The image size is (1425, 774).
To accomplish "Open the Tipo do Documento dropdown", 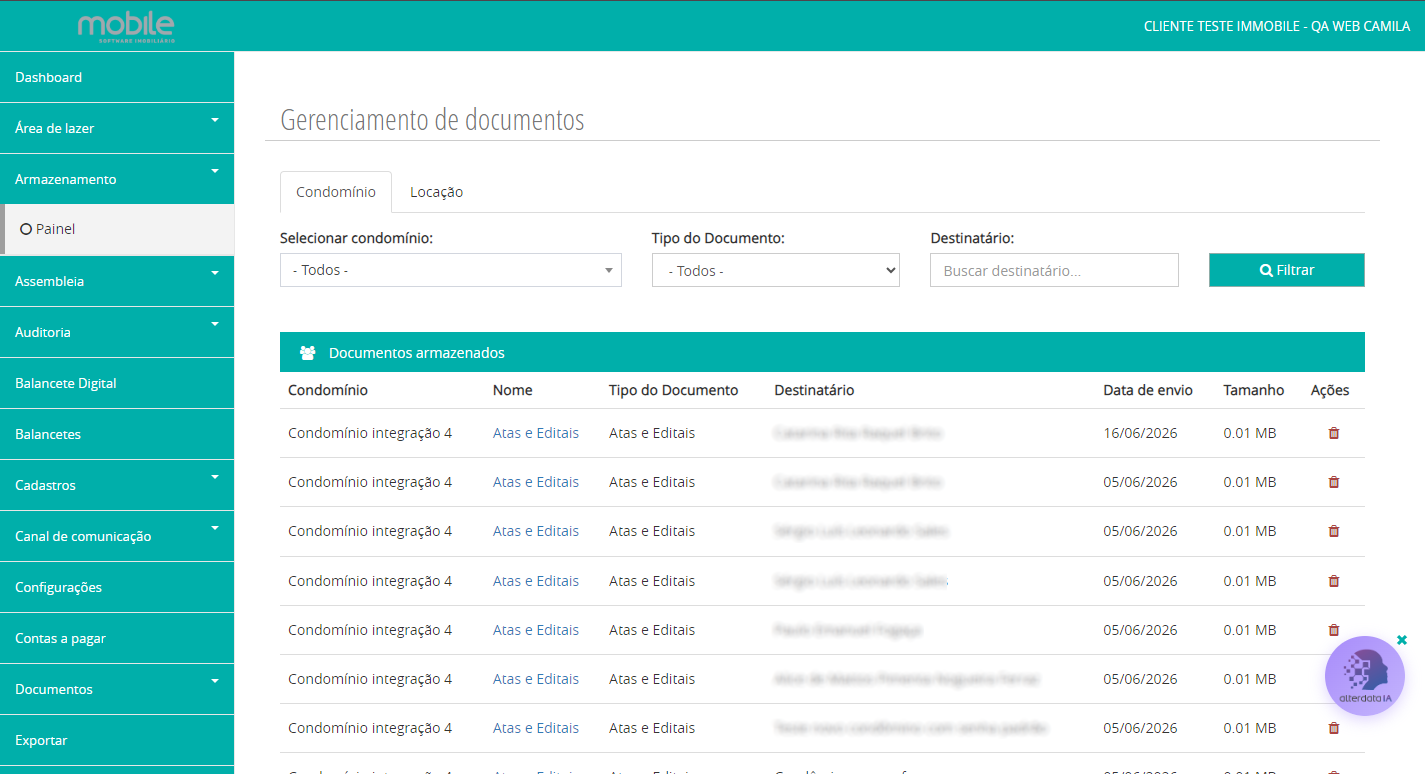I will coord(776,270).
